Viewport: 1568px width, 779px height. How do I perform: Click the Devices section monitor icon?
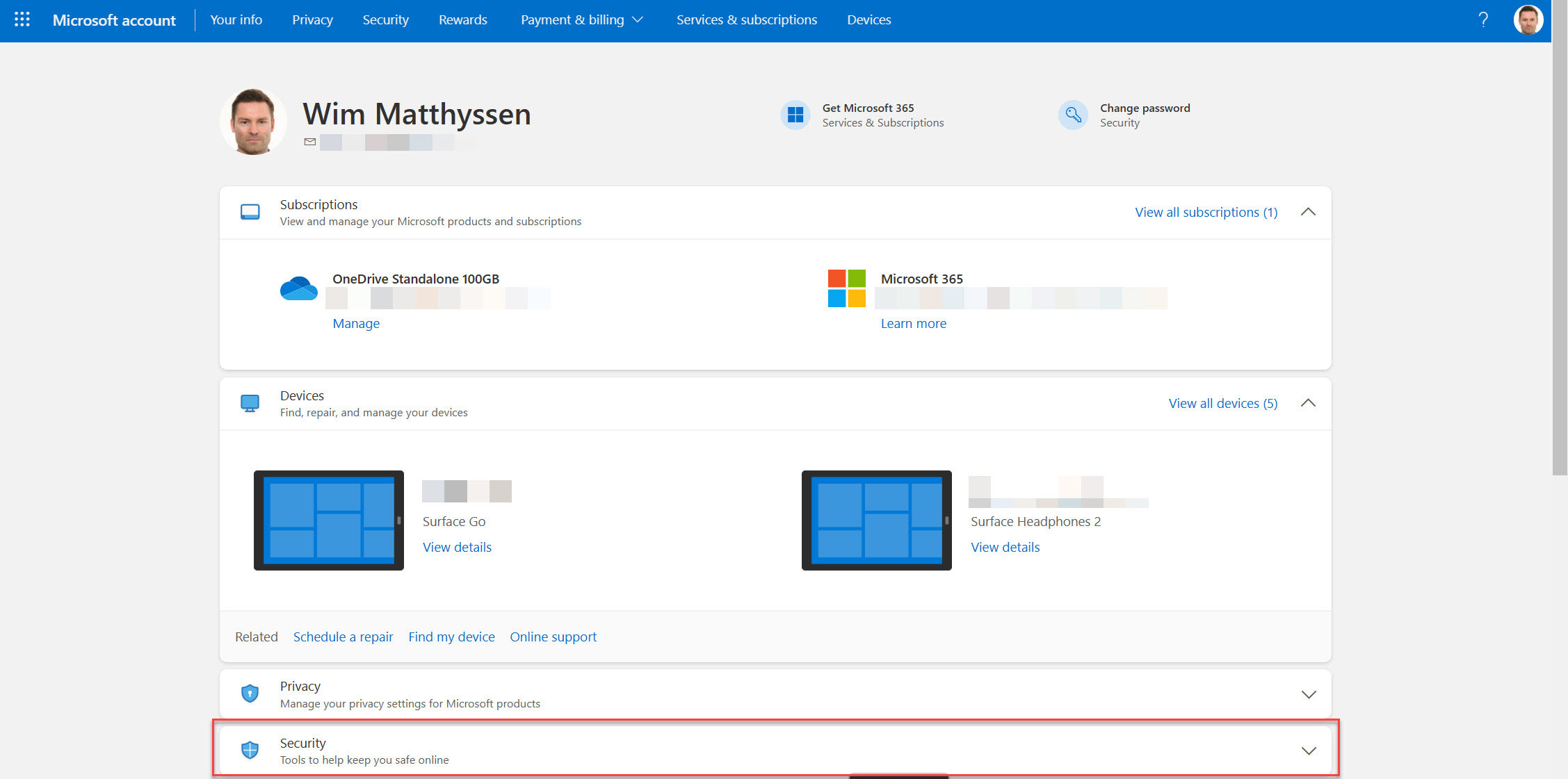(x=250, y=403)
